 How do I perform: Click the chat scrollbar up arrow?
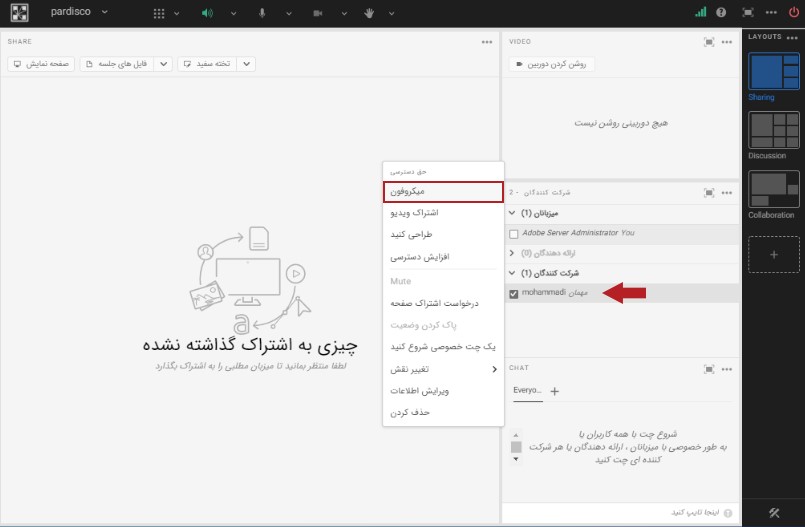coord(516,435)
